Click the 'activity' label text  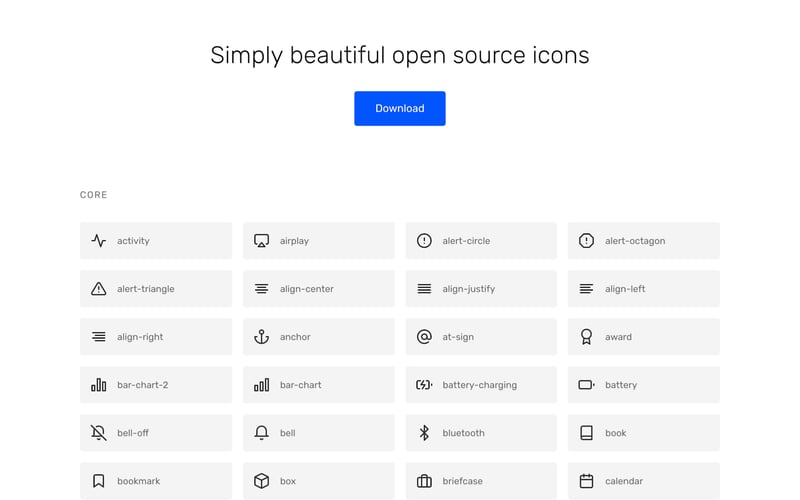point(133,241)
